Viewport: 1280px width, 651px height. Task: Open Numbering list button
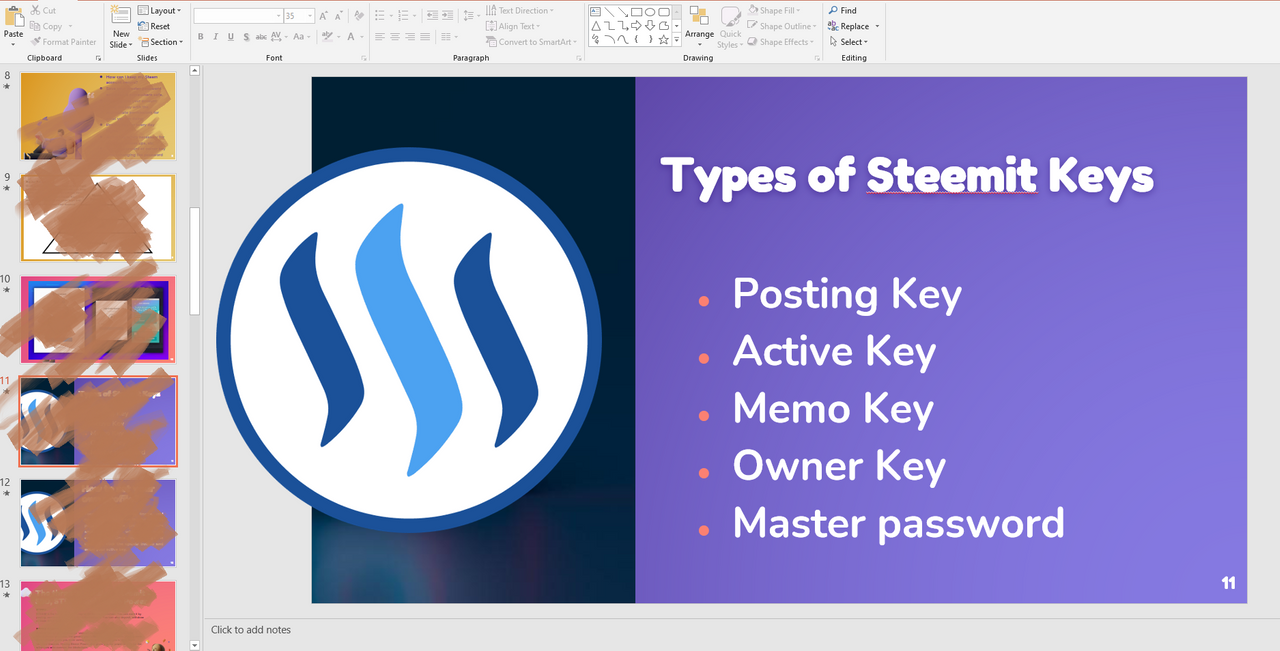(403, 16)
